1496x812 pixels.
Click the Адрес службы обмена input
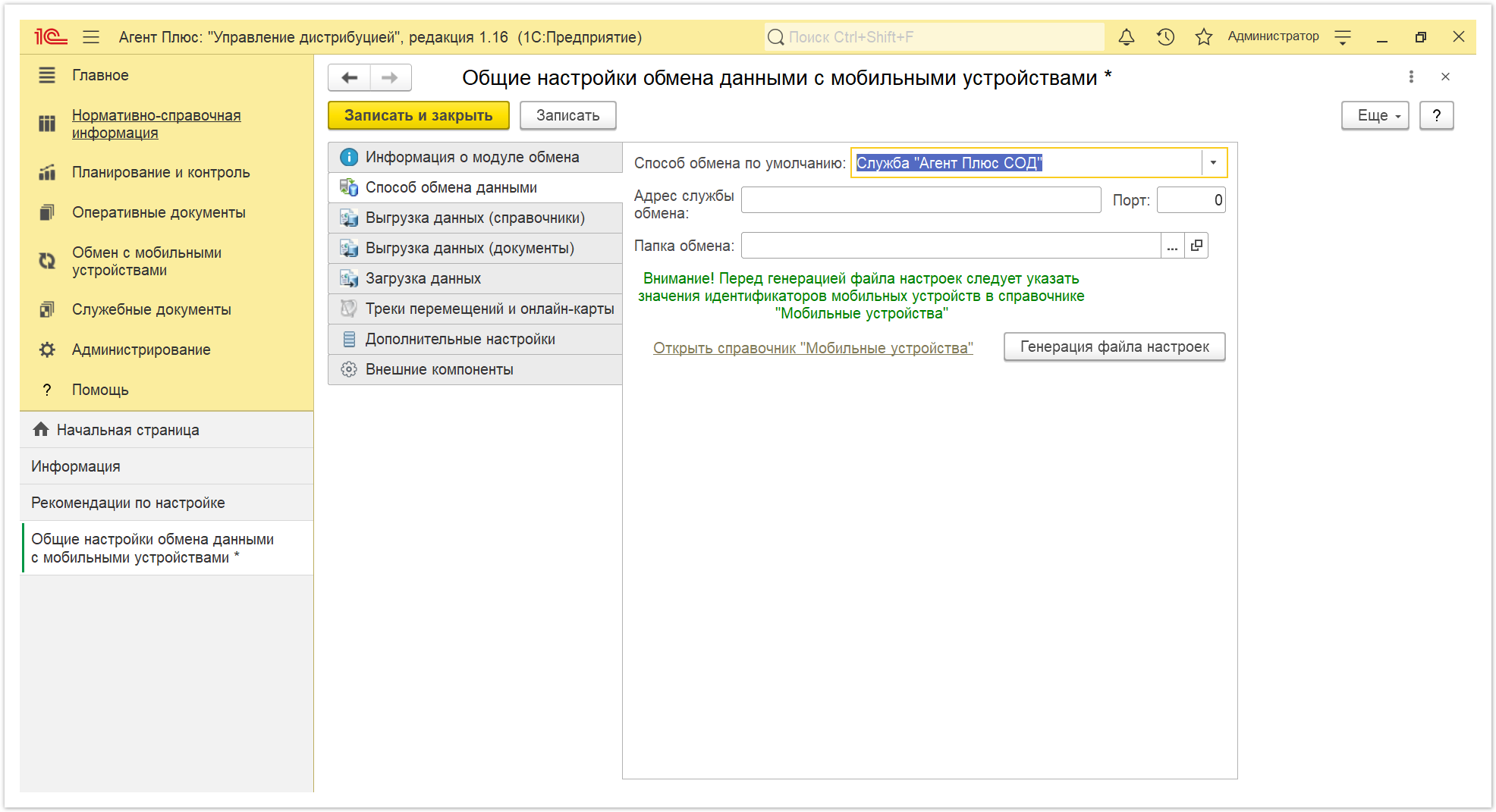pos(921,200)
